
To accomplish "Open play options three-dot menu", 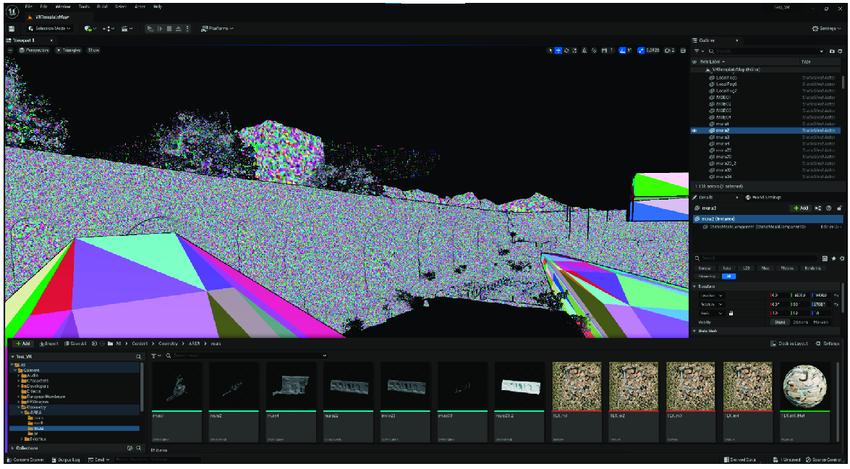I will click(186, 28).
